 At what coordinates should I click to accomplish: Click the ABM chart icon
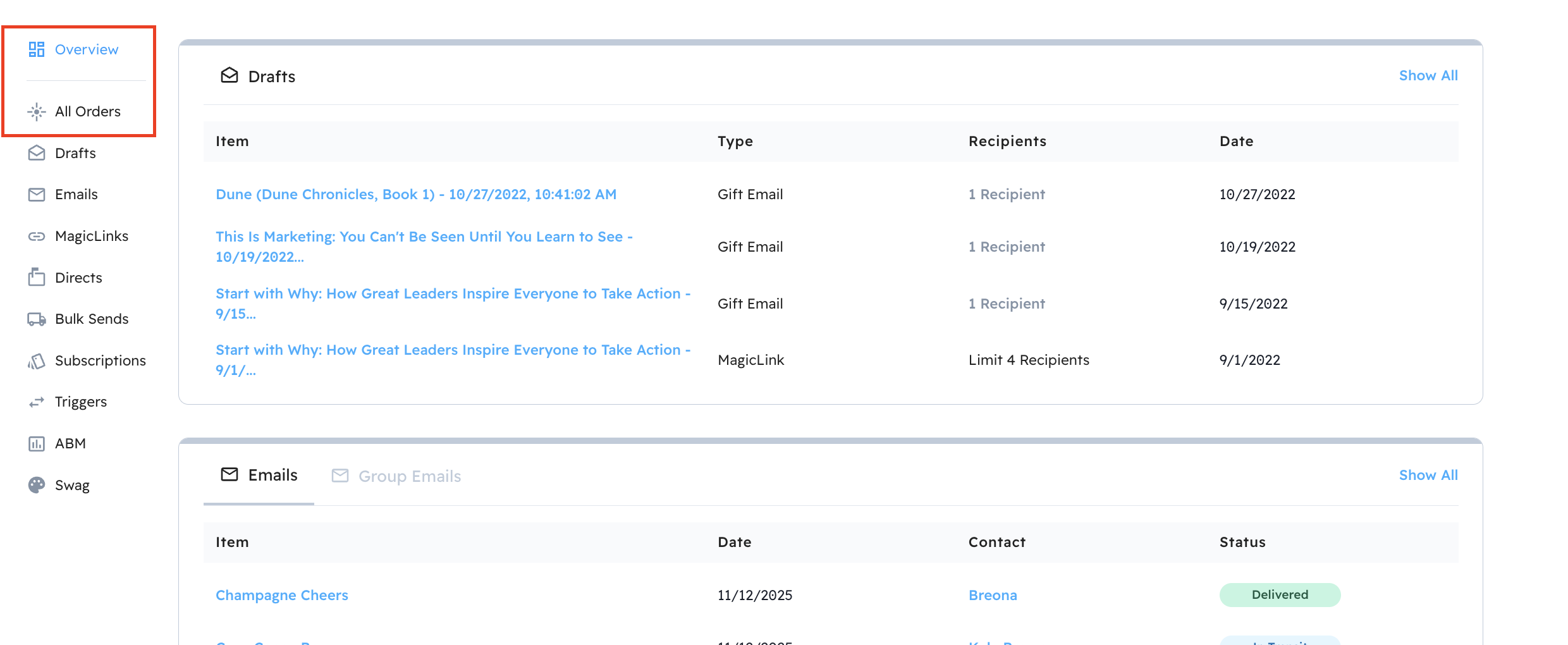click(37, 444)
